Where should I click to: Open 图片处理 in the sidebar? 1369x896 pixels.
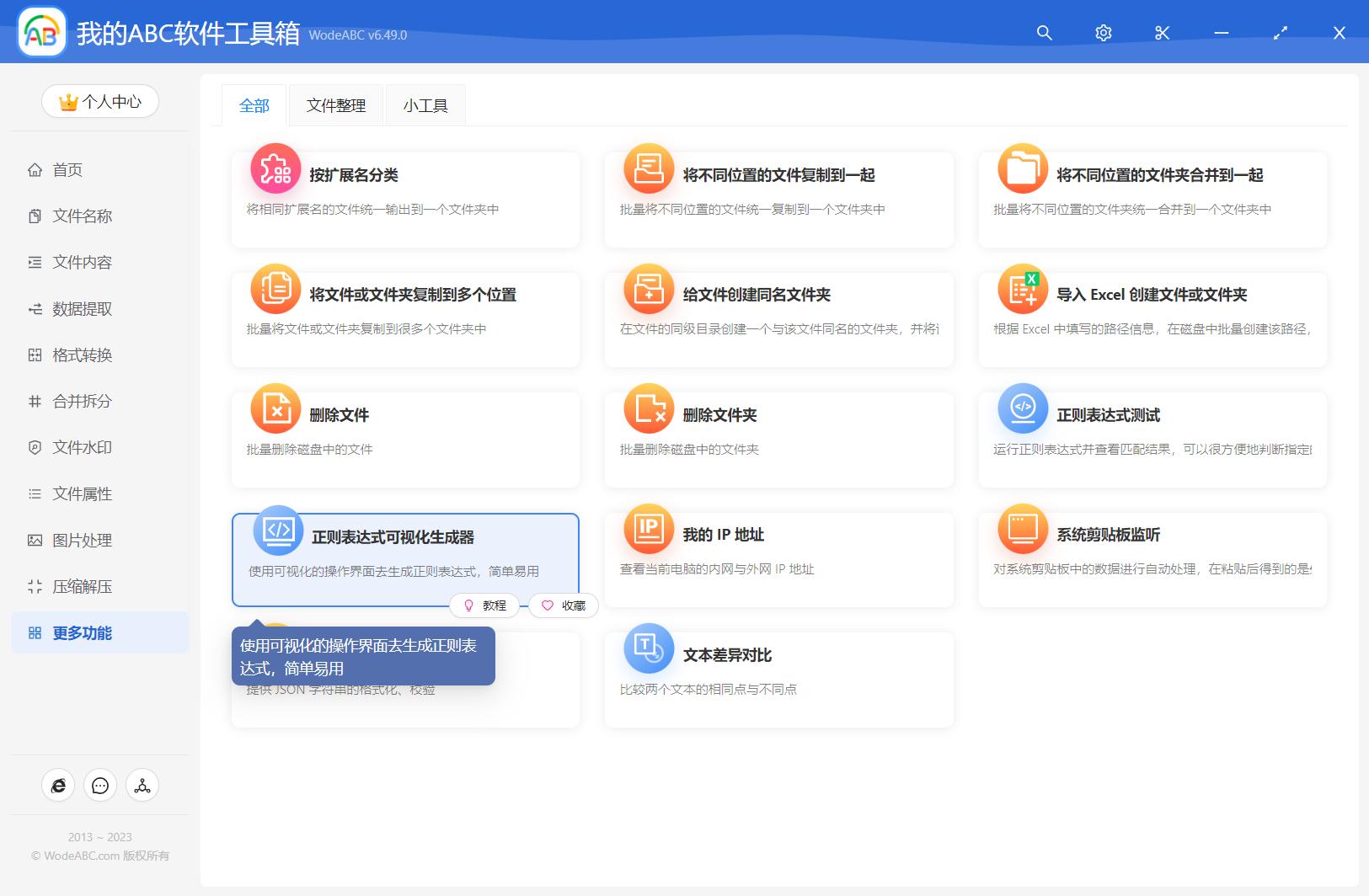coord(82,541)
